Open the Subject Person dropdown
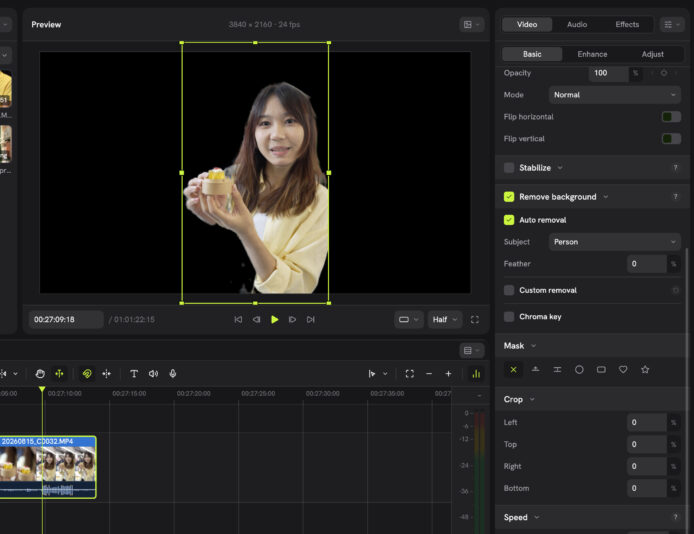694x534 pixels. 614,242
